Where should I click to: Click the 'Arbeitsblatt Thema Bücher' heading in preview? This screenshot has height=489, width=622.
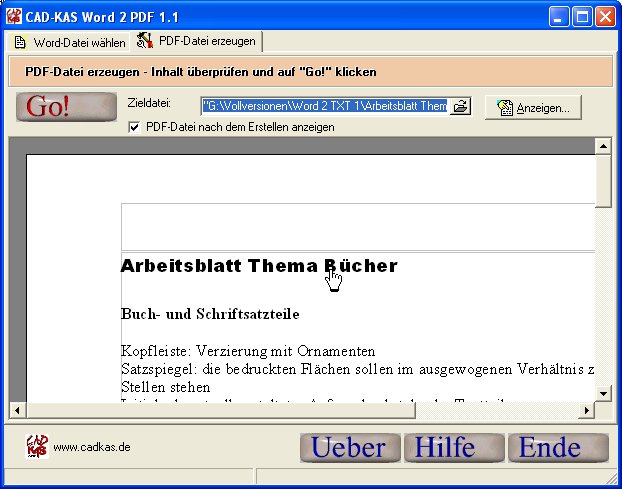coord(259,266)
